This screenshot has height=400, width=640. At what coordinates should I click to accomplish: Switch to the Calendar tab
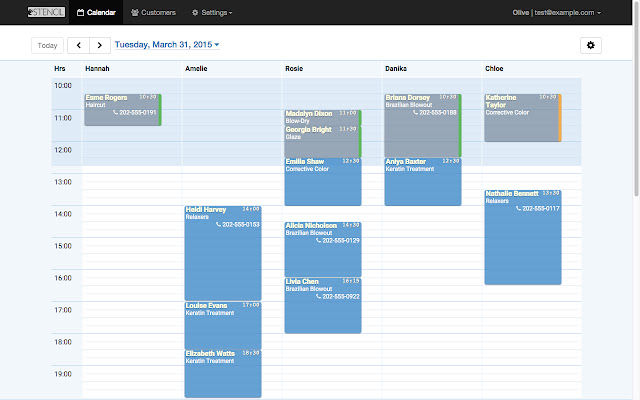pos(96,13)
